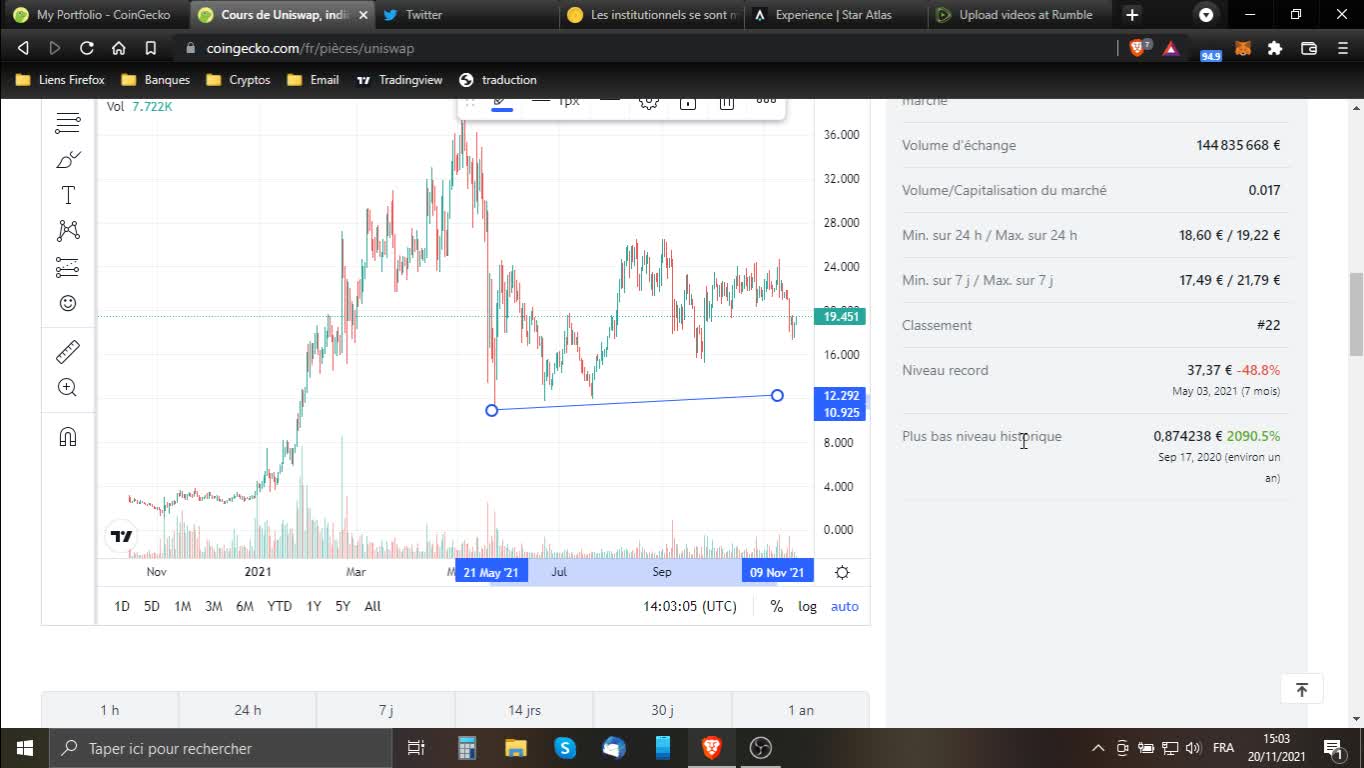Click the address bar URL field
This screenshot has width=1364, height=768.
click(645, 48)
